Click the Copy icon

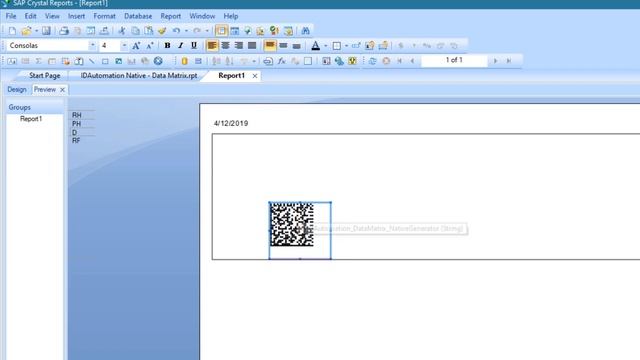pos(135,31)
